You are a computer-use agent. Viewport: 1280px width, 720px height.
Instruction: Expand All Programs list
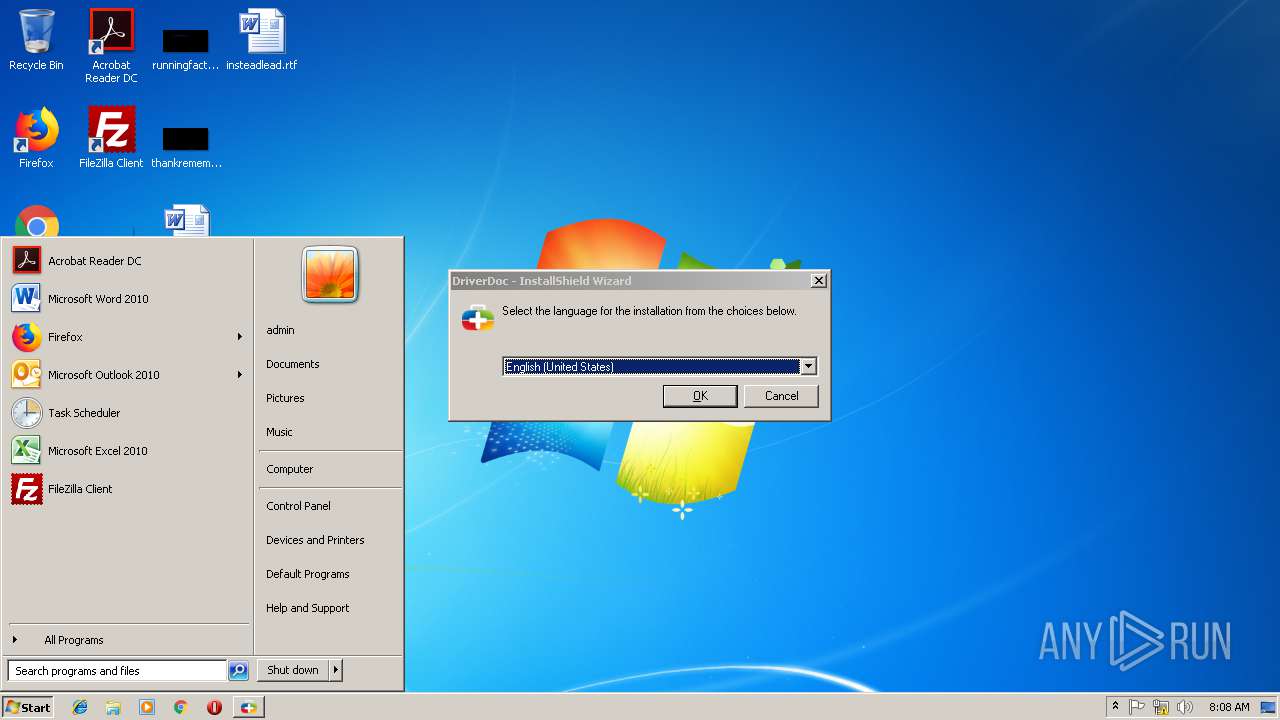127,640
